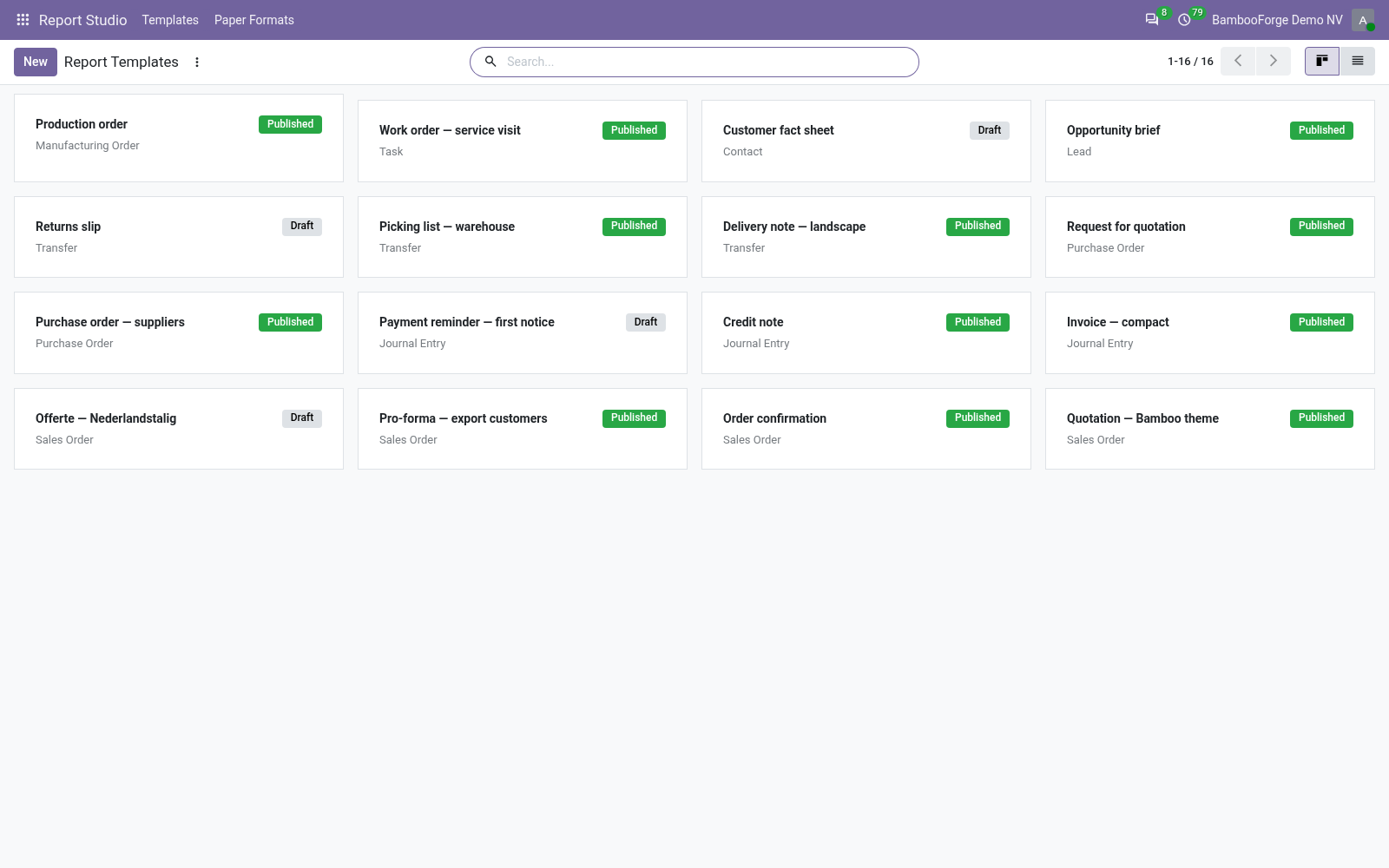
Task: Click the Report Studio app title
Action: click(82, 20)
